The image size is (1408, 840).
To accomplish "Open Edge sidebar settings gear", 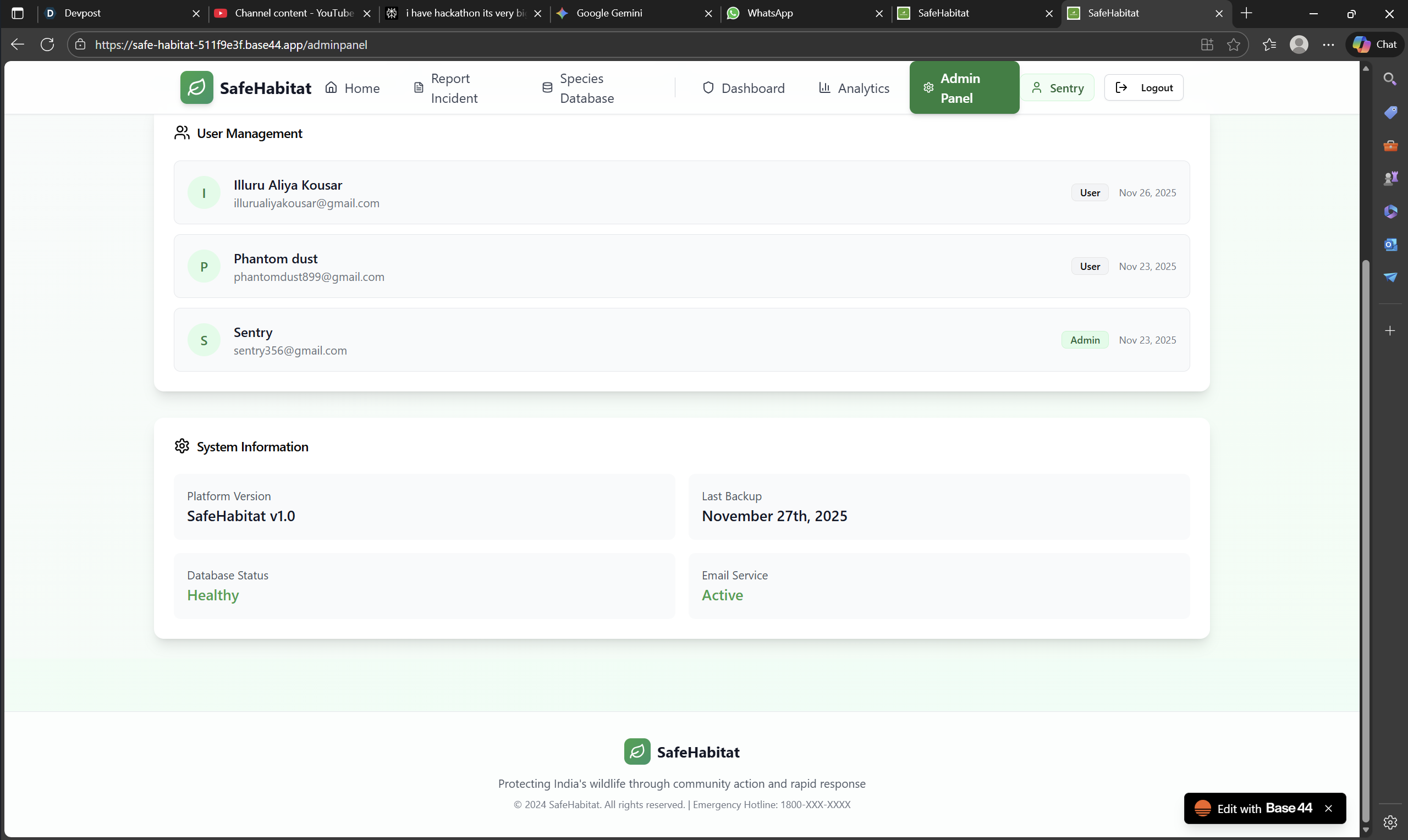I will click(x=1390, y=822).
